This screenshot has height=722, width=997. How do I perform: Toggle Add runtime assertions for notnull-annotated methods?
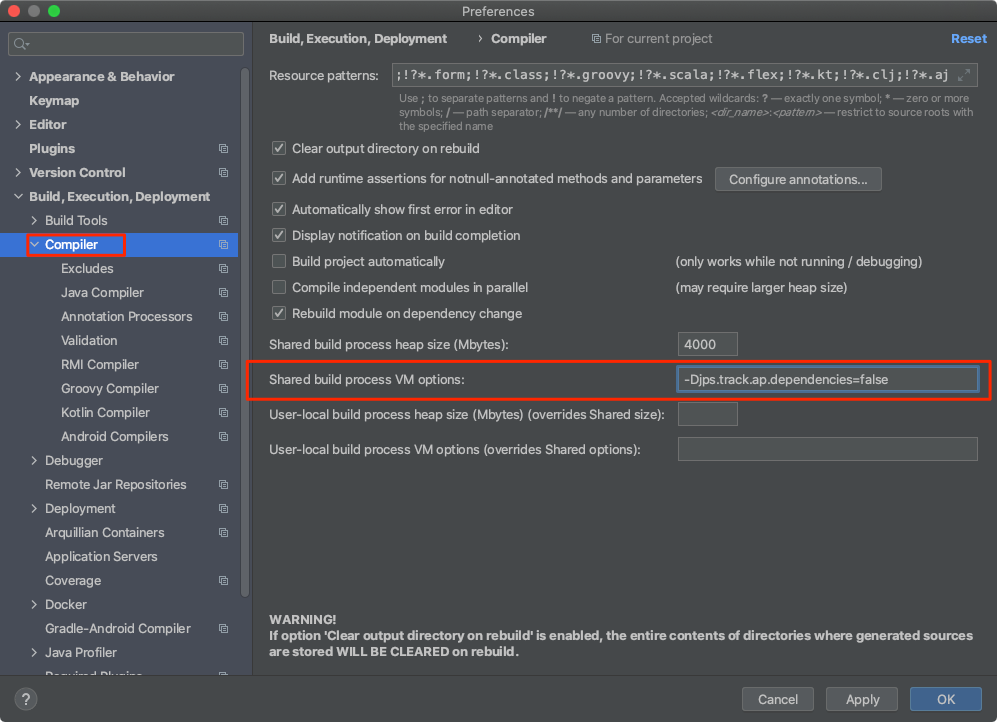(x=278, y=179)
